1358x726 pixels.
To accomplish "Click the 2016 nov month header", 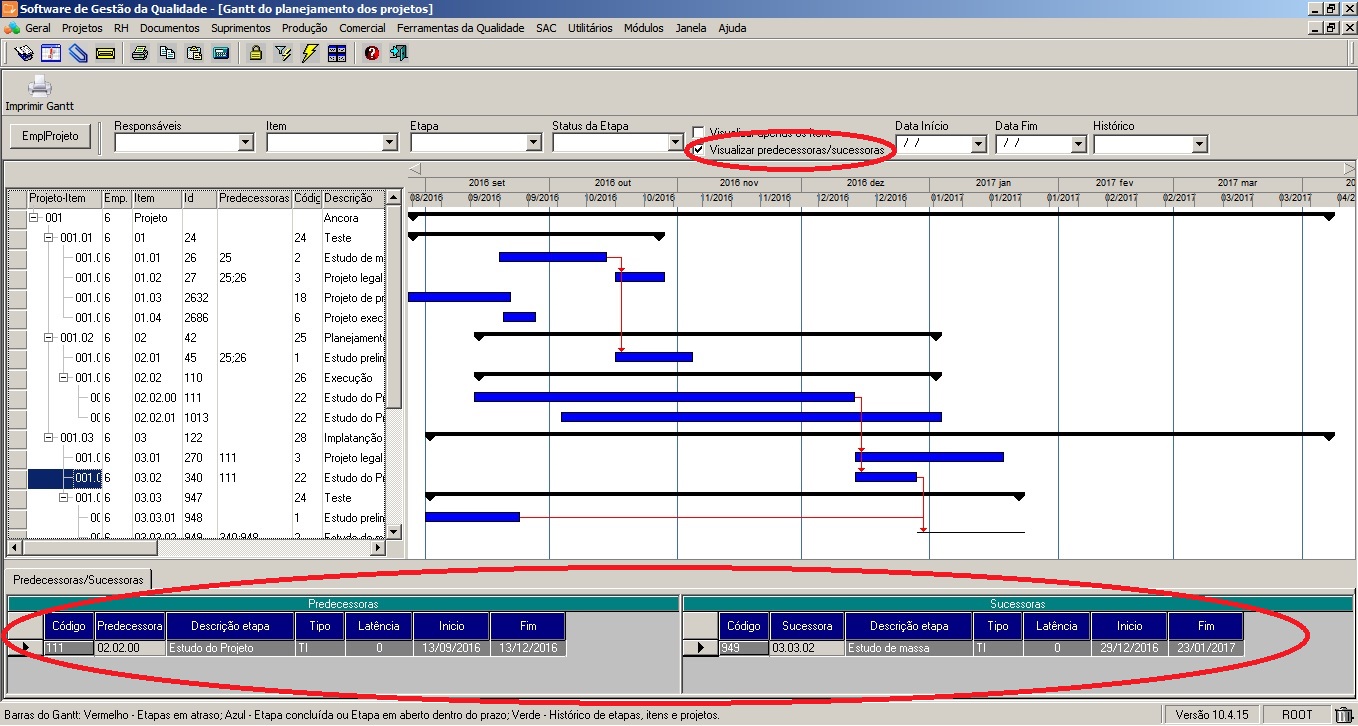I will pyautogui.click(x=739, y=183).
